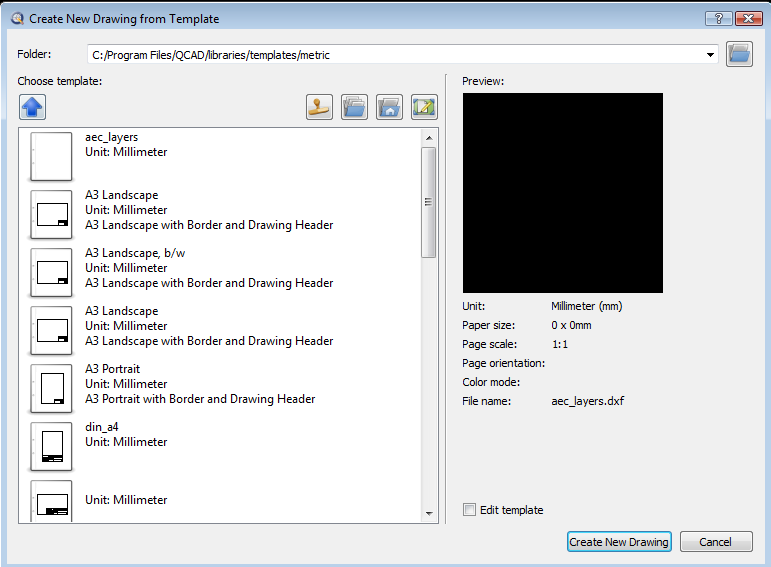Click the green-arrow image icon in toolbar
The image size is (771, 567).
click(424, 107)
